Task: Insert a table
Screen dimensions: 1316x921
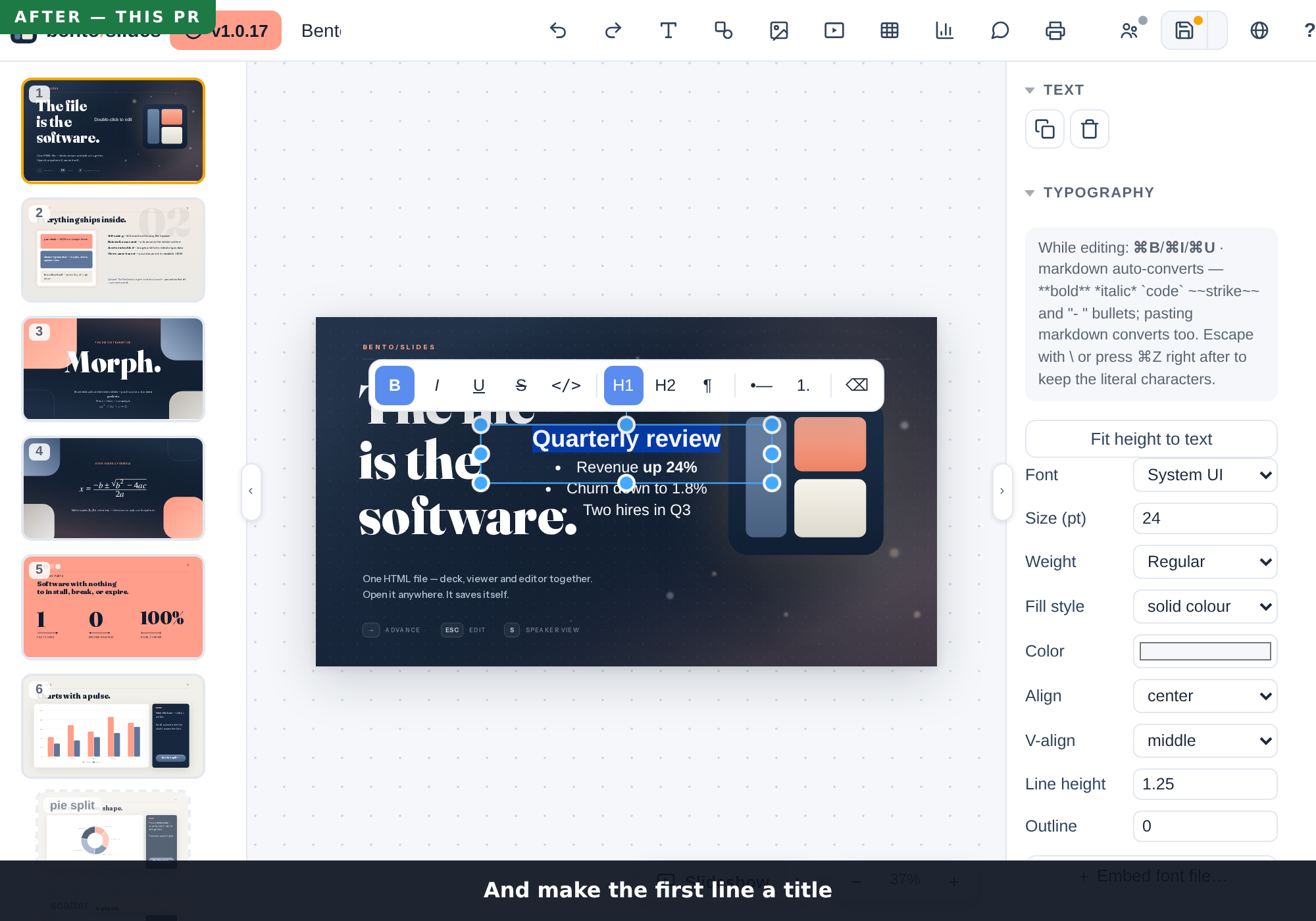Action: click(x=890, y=31)
